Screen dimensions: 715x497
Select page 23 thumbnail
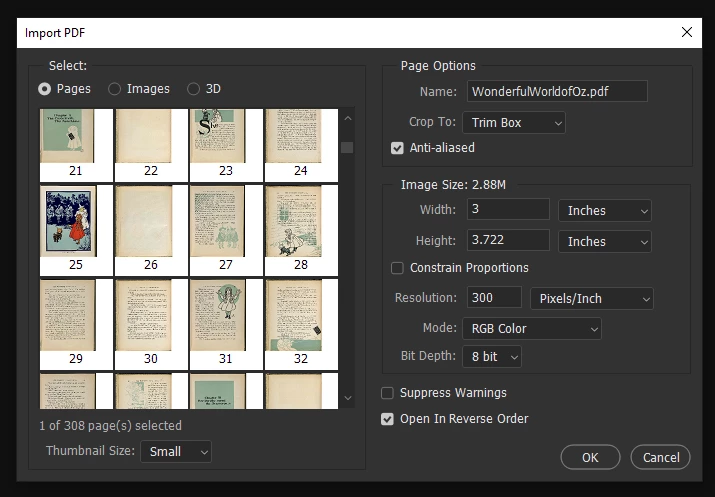(x=226, y=145)
